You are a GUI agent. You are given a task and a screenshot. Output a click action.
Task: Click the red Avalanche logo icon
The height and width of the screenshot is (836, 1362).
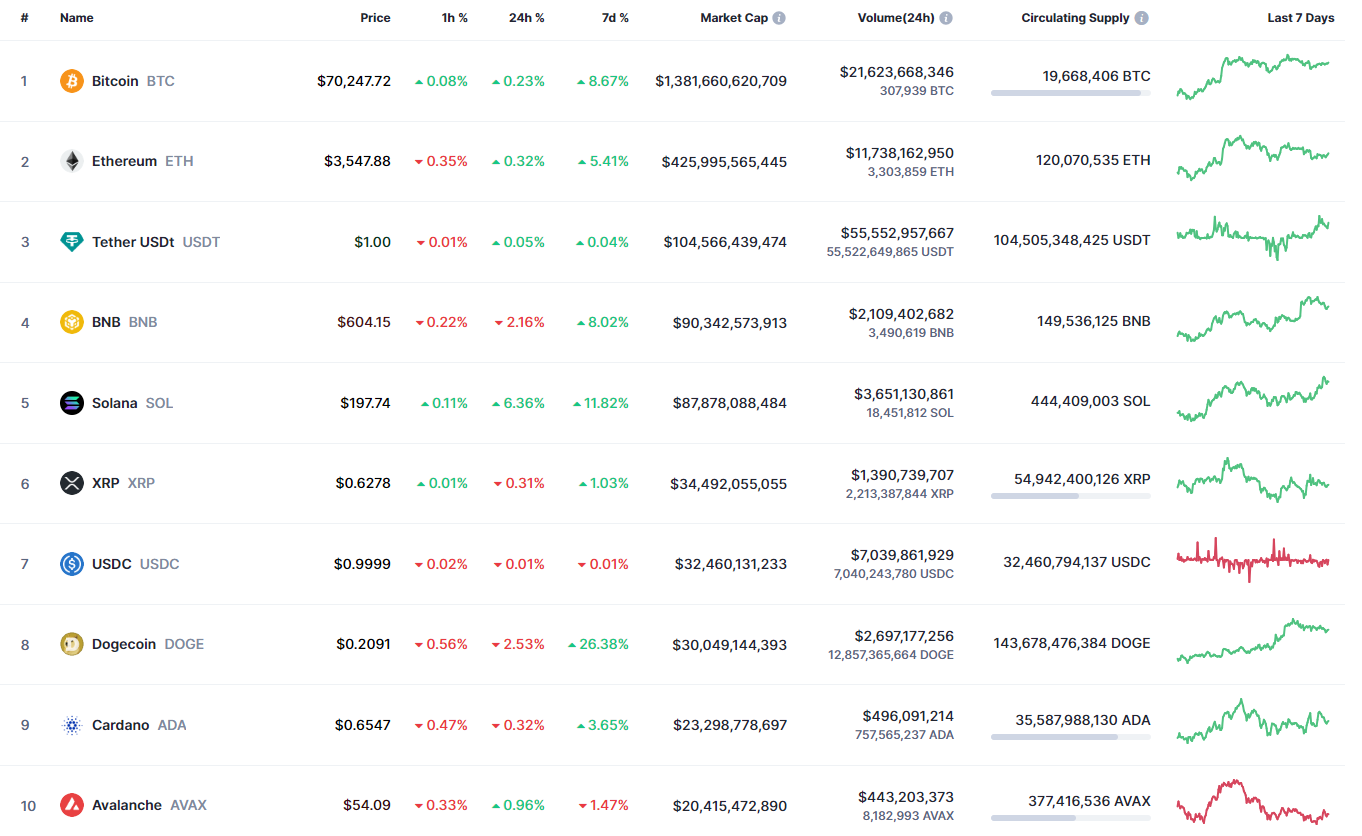click(x=71, y=805)
